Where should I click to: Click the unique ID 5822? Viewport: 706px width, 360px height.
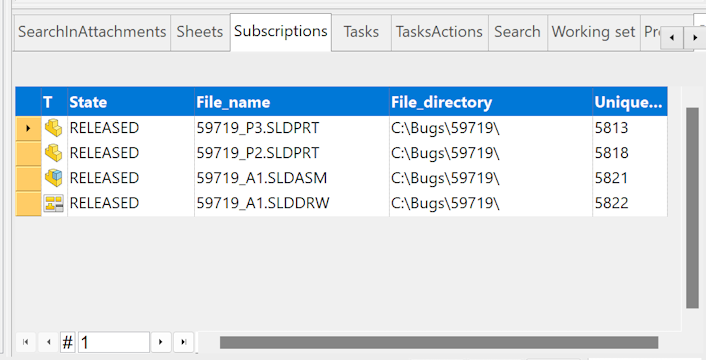click(x=611, y=203)
